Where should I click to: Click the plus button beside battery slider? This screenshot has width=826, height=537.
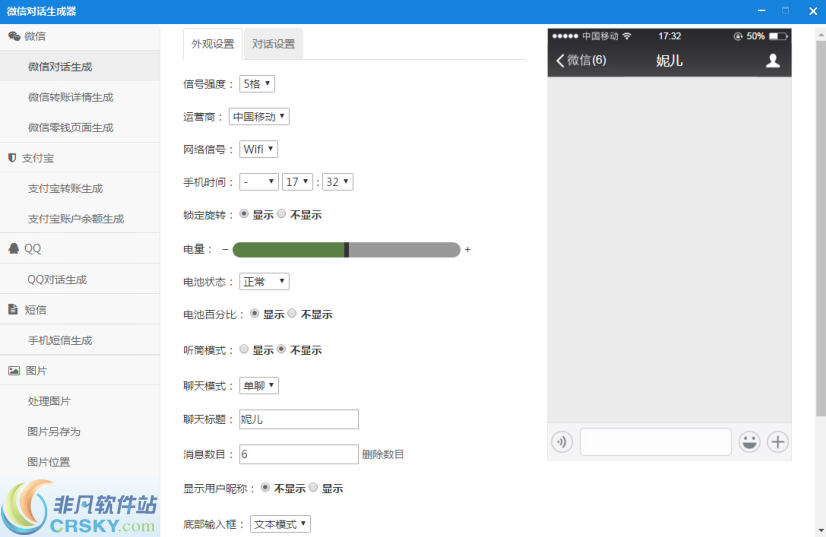(x=467, y=249)
